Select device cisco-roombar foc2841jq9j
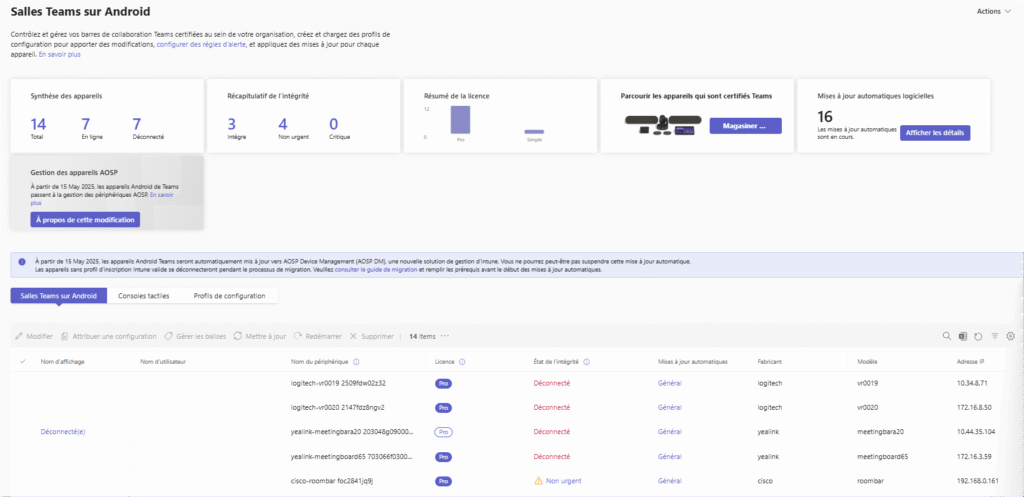This screenshot has height=497, width=1024. (332, 481)
